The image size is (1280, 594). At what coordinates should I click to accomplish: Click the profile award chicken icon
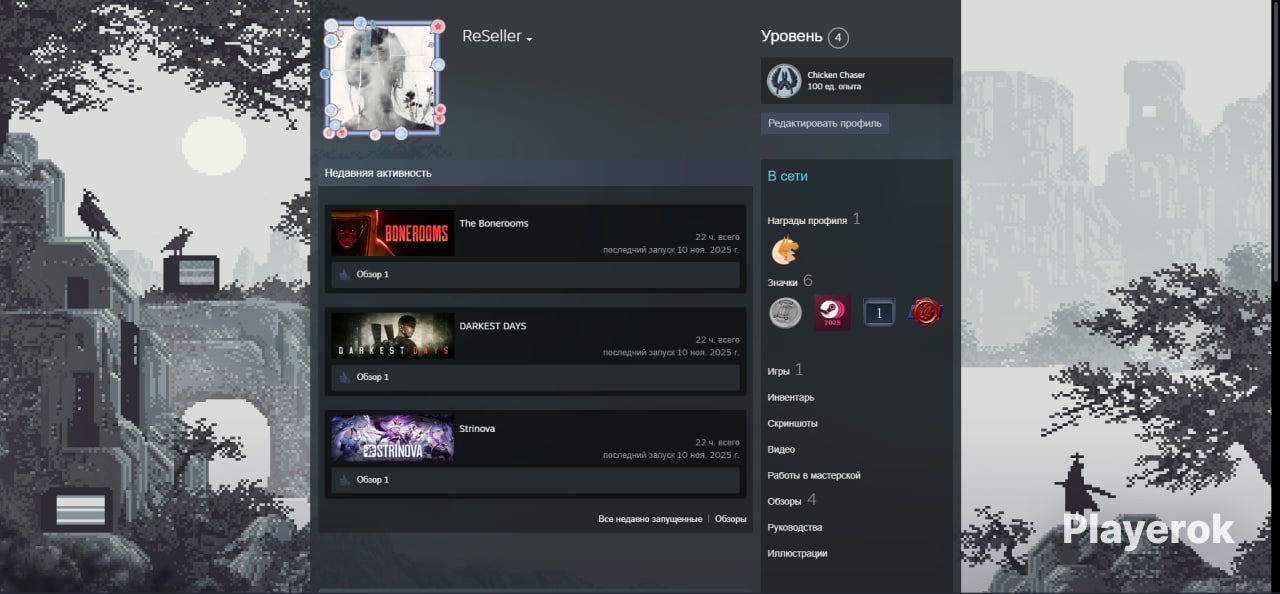(x=785, y=250)
